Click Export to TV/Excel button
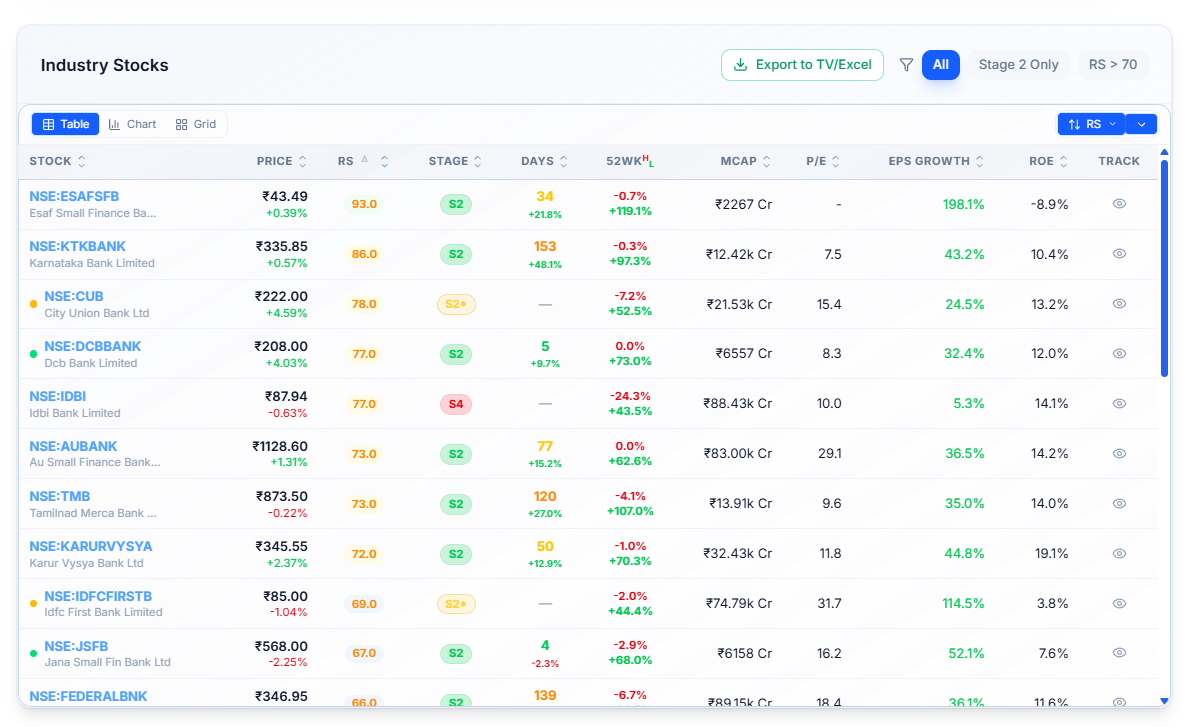The height and width of the screenshot is (727, 1191). (x=802, y=65)
